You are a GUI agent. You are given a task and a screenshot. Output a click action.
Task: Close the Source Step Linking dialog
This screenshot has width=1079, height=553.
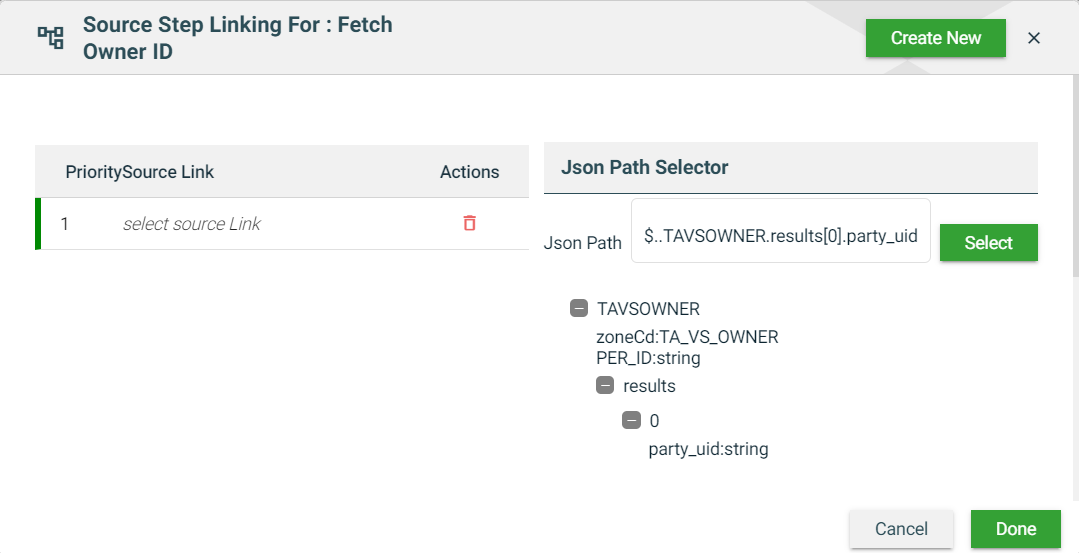pos(1034,38)
